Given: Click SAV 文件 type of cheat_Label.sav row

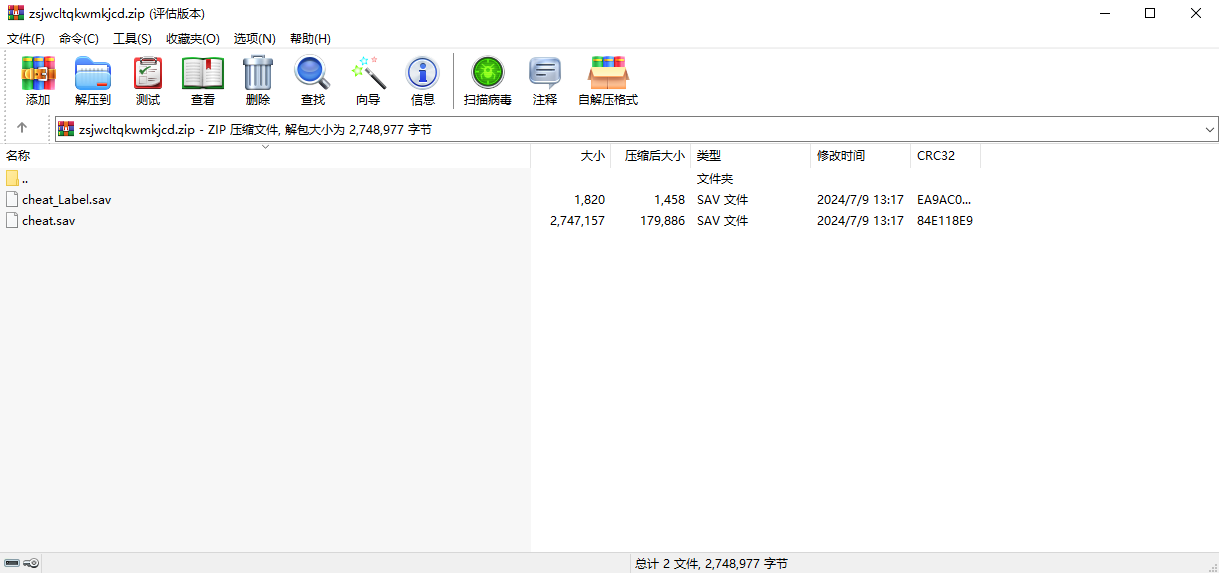Looking at the screenshot, I should click(x=722, y=200).
